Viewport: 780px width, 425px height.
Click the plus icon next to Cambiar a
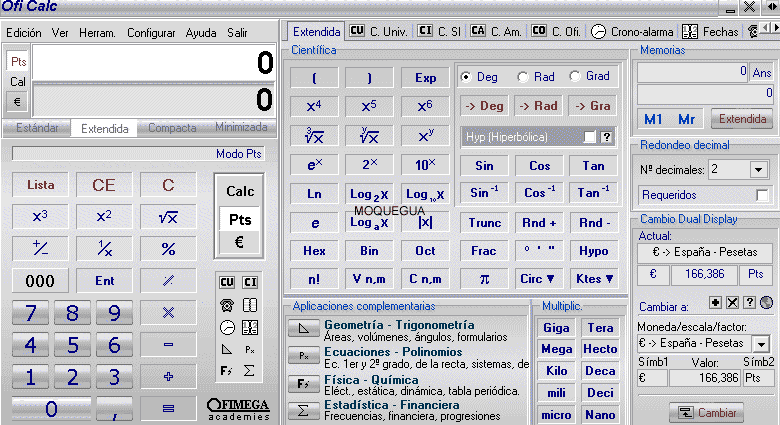coord(715,302)
